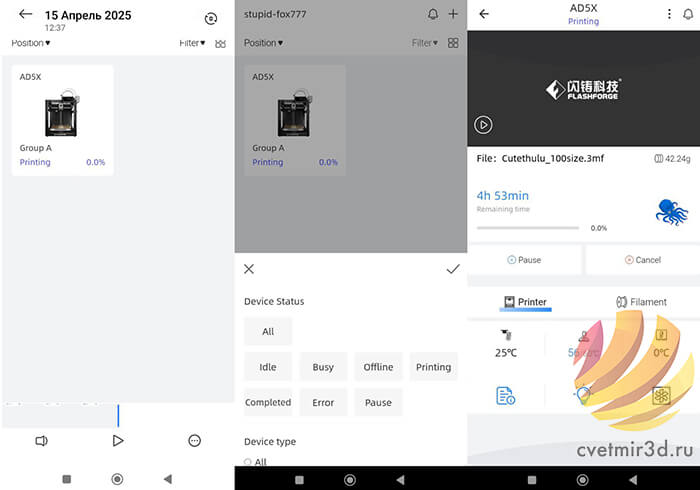Click the print progress bar

pyautogui.click(x=527, y=228)
